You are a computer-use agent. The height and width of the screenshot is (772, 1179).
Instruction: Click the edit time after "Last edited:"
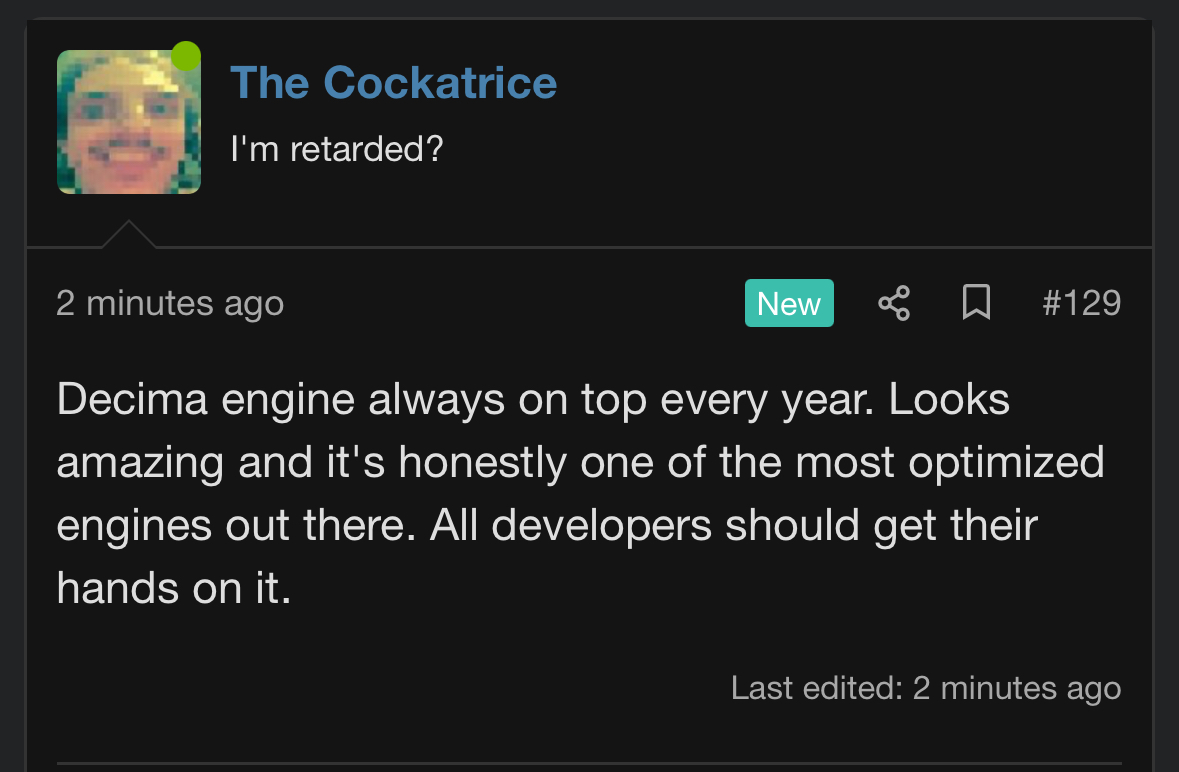pyautogui.click(x=1017, y=688)
